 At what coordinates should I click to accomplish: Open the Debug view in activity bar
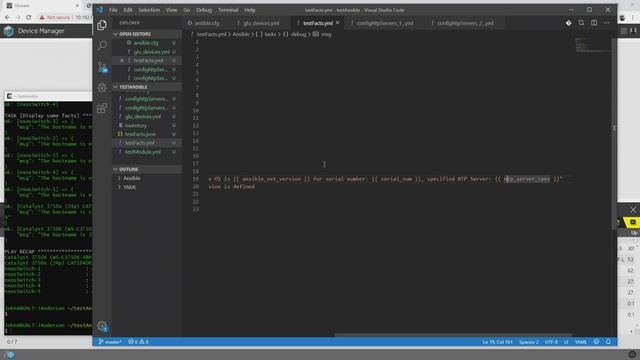point(102,87)
